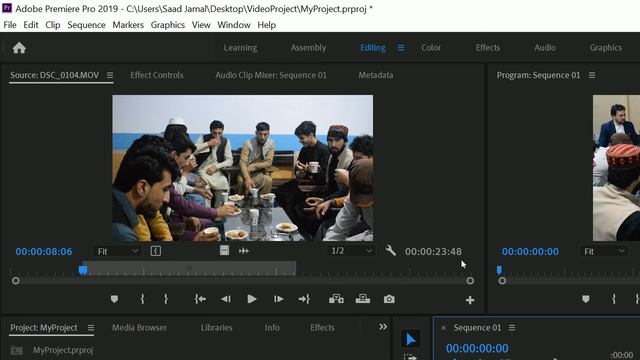The width and height of the screenshot is (640, 360).
Task: Play the source clip
Action: point(252,299)
